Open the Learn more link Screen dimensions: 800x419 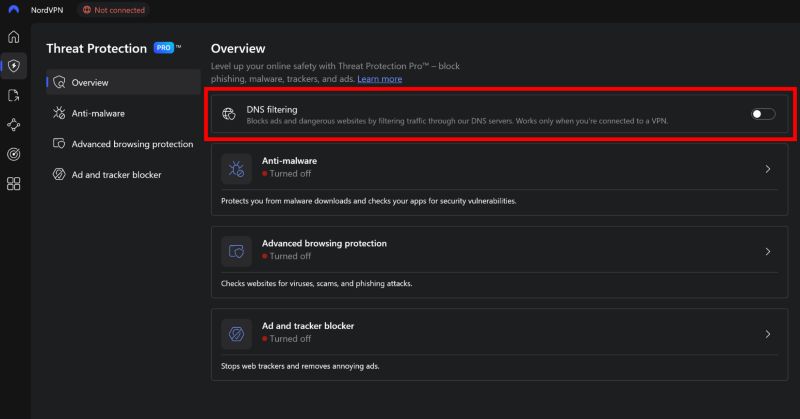[380, 79]
